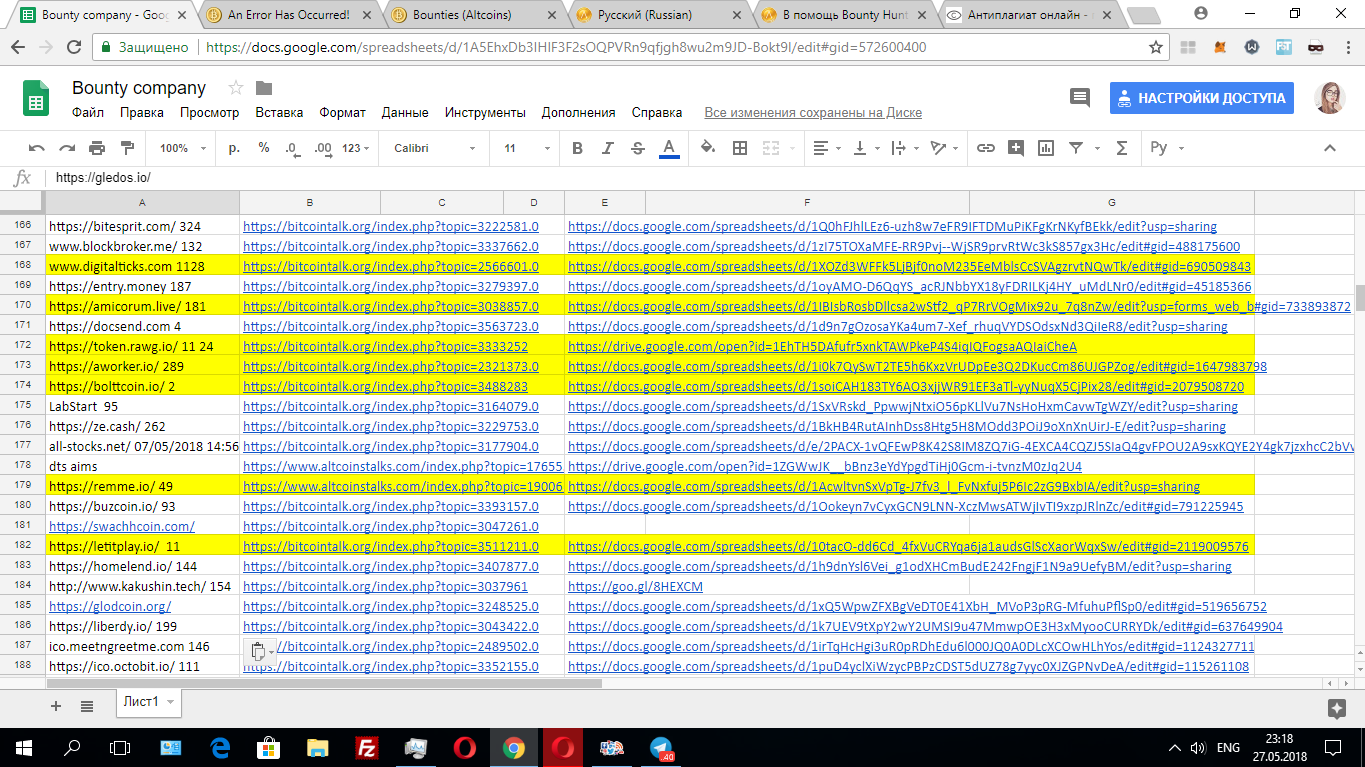Viewport: 1365px width, 767px height.
Task: Open the Инструменты menu
Action: (x=485, y=113)
